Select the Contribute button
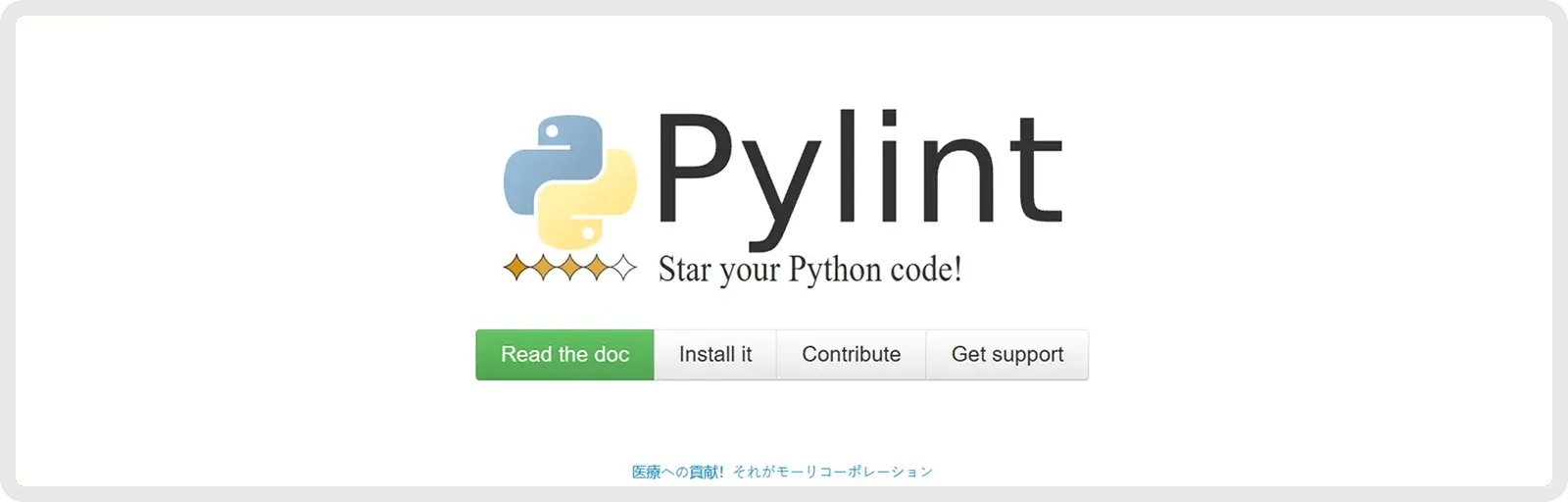The width and height of the screenshot is (1568, 502). click(851, 355)
